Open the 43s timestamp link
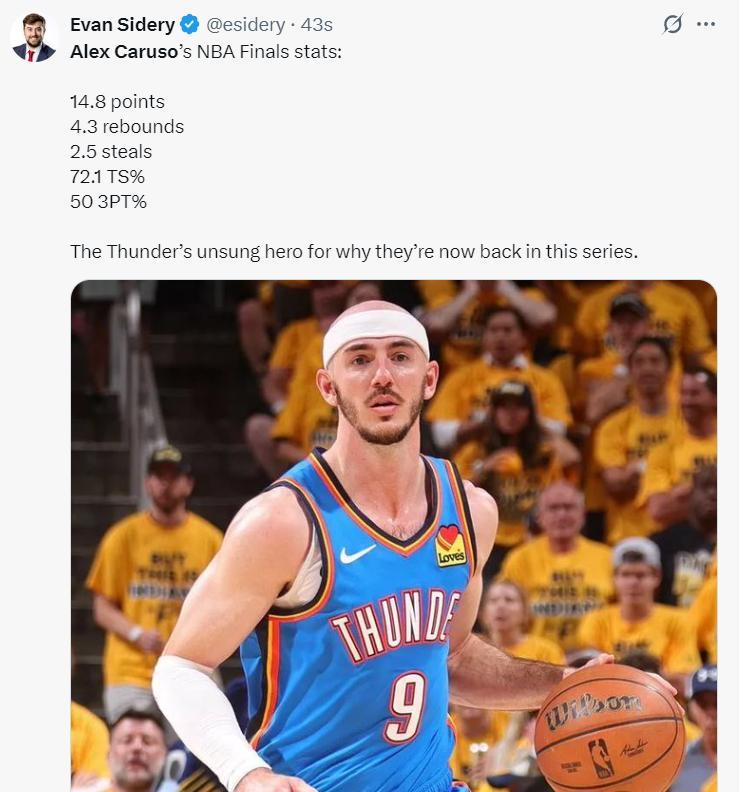 coord(317,25)
